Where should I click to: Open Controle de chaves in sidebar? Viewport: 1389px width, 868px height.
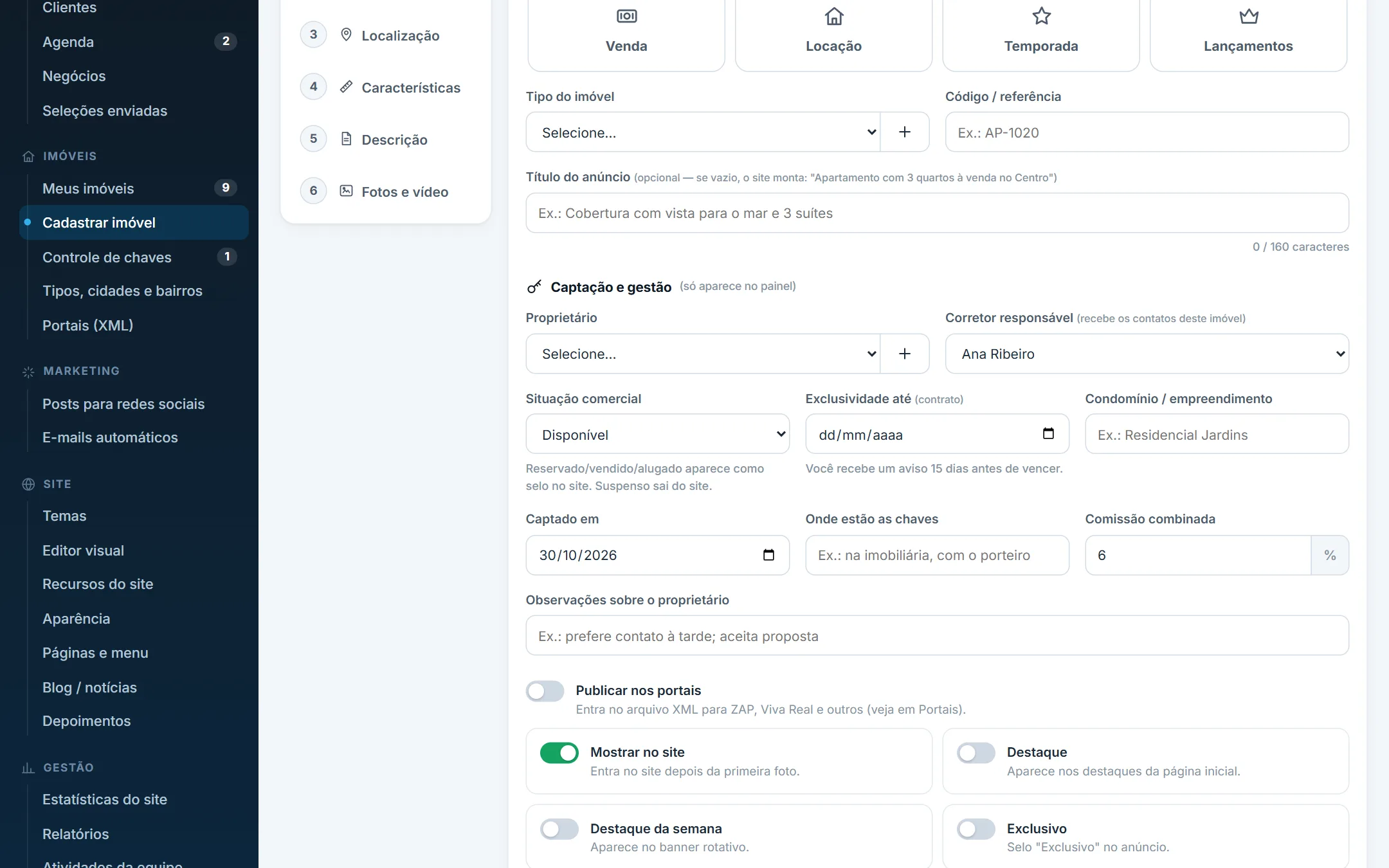coord(134,257)
